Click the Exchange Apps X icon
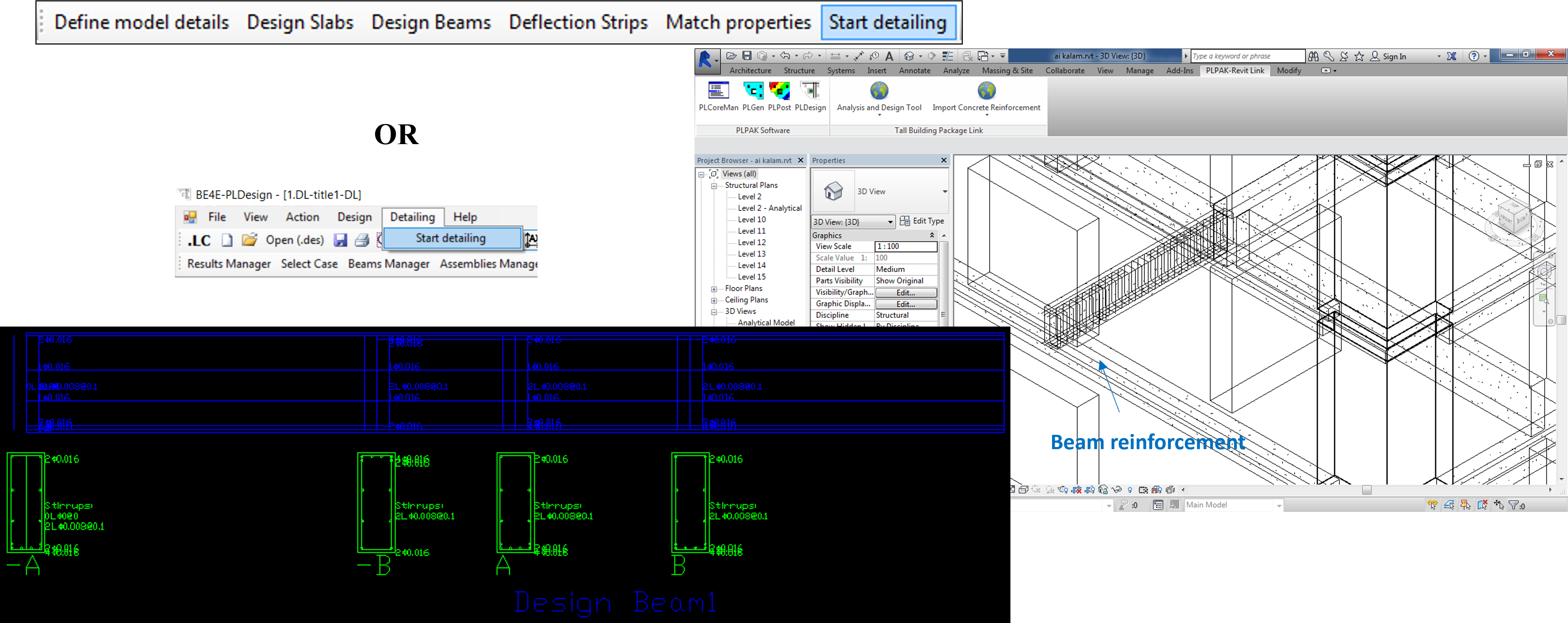The width and height of the screenshot is (1568, 623). [x=1452, y=56]
